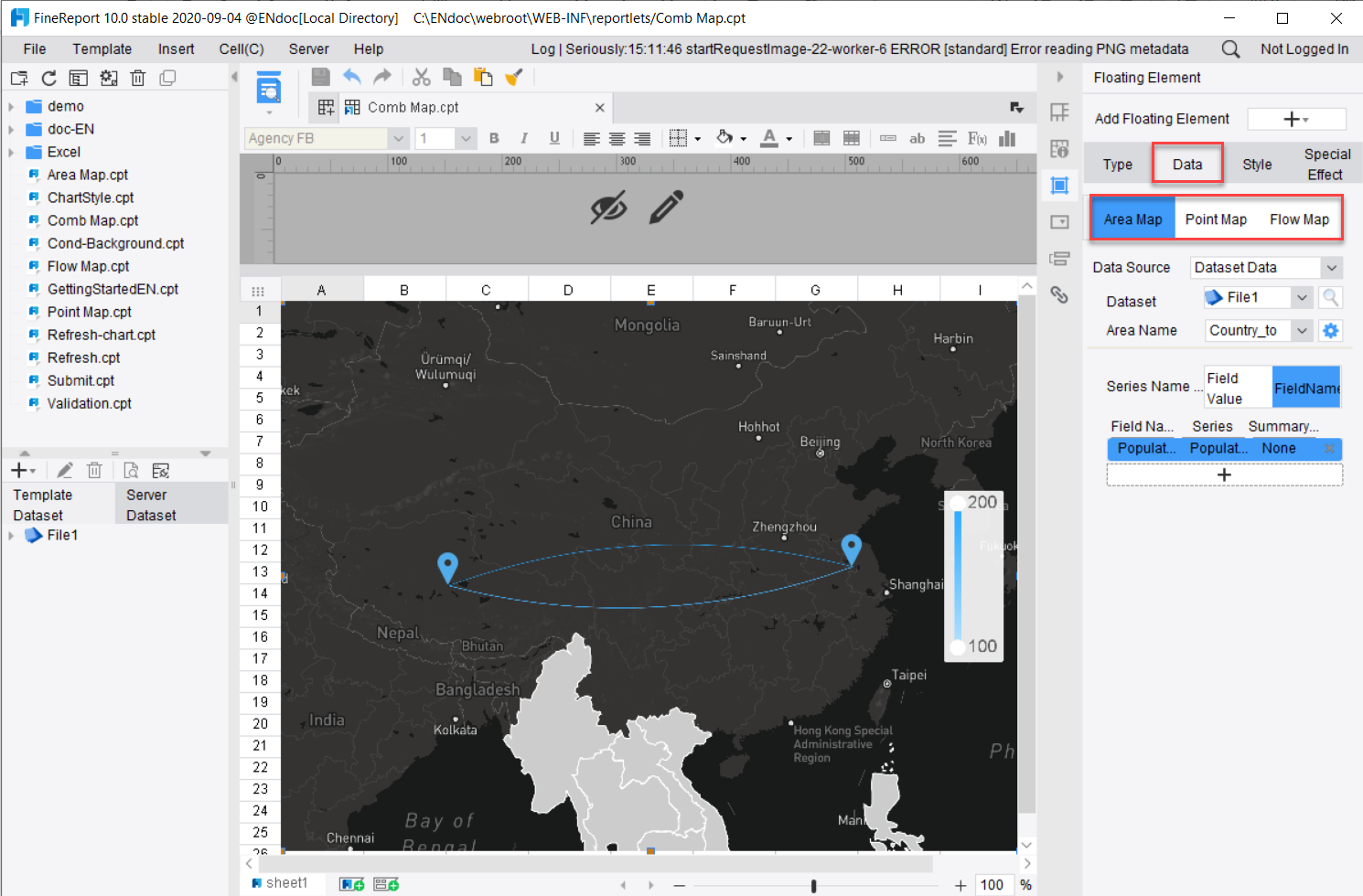
Task: Switch to the Point Map tab
Action: pos(1216,219)
